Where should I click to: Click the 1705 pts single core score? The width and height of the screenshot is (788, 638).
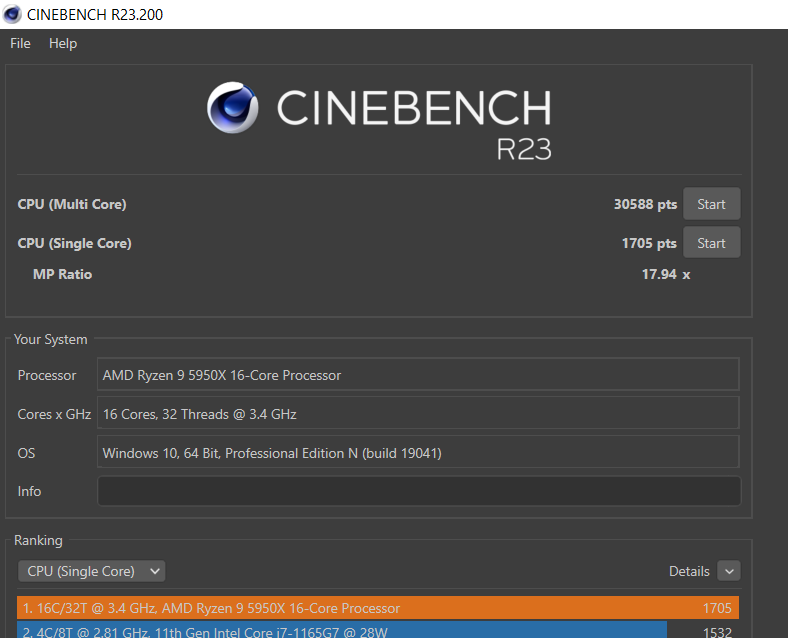pyautogui.click(x=649, y=243)
